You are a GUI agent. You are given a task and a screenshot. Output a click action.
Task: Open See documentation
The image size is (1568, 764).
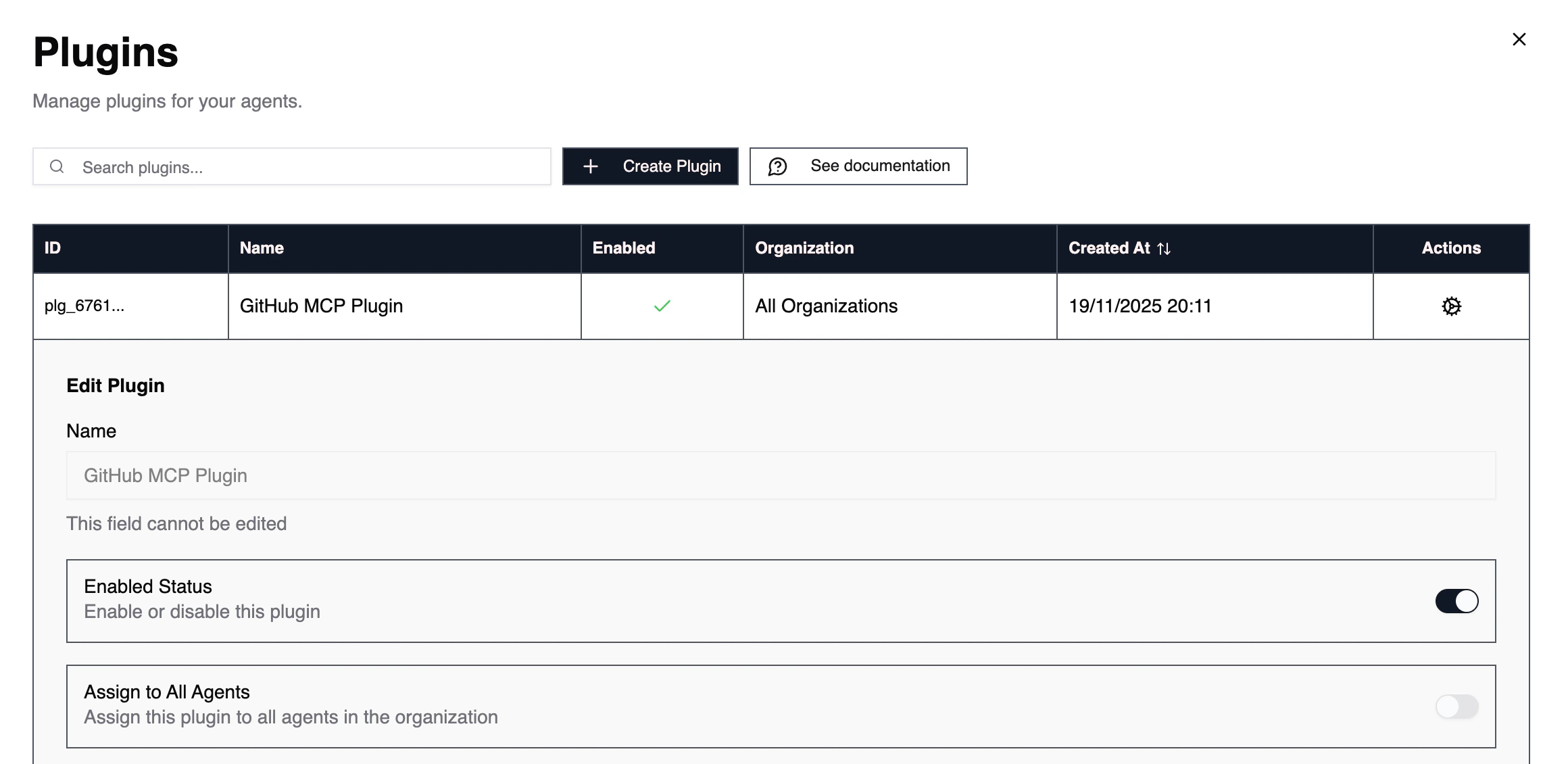(858, 166)
